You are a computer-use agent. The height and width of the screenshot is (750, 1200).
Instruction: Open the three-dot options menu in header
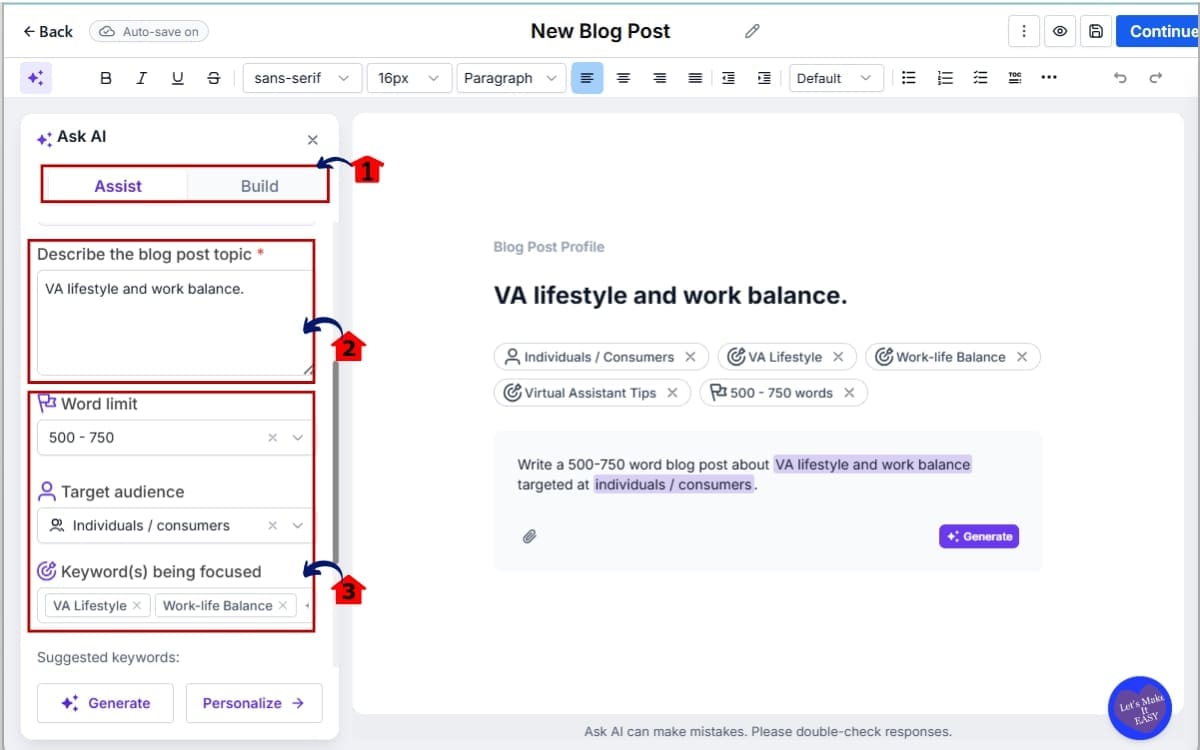[x=1023, y=31]
